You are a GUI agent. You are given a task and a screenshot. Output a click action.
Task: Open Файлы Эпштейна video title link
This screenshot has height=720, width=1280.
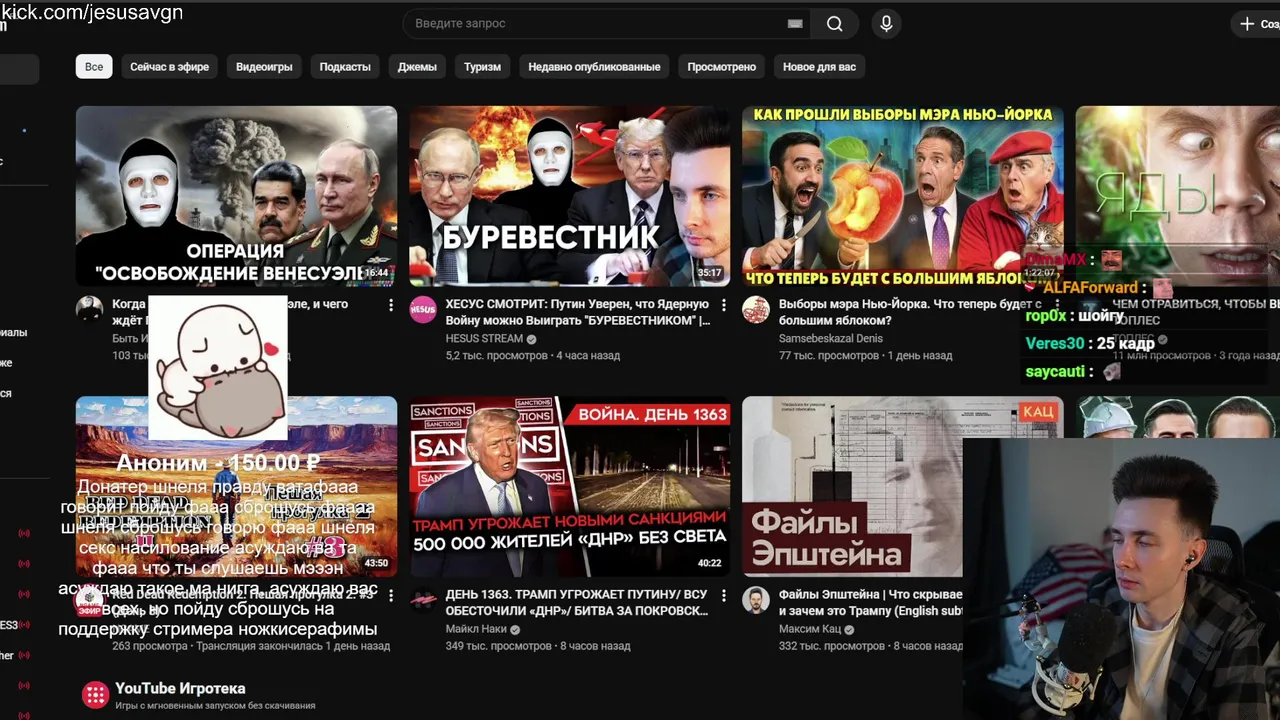click(870, 602)
